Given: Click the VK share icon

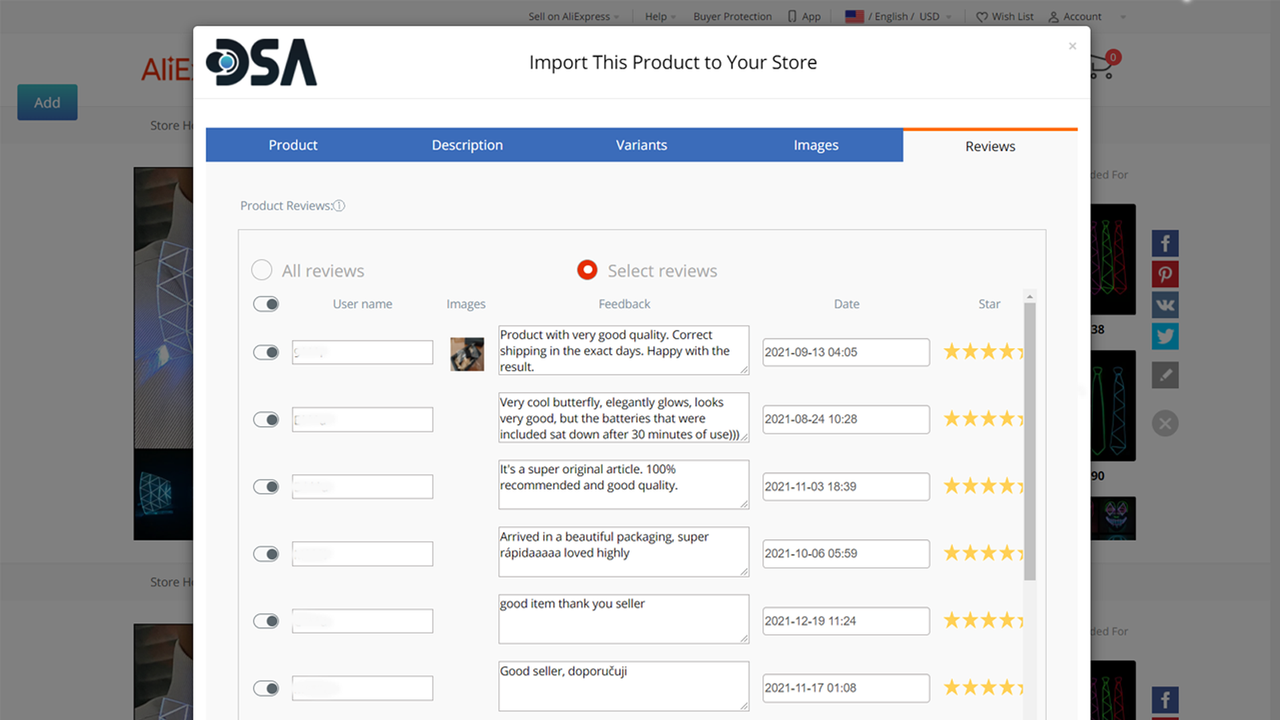Looking at the screenshot, I should click(1164, 304).
